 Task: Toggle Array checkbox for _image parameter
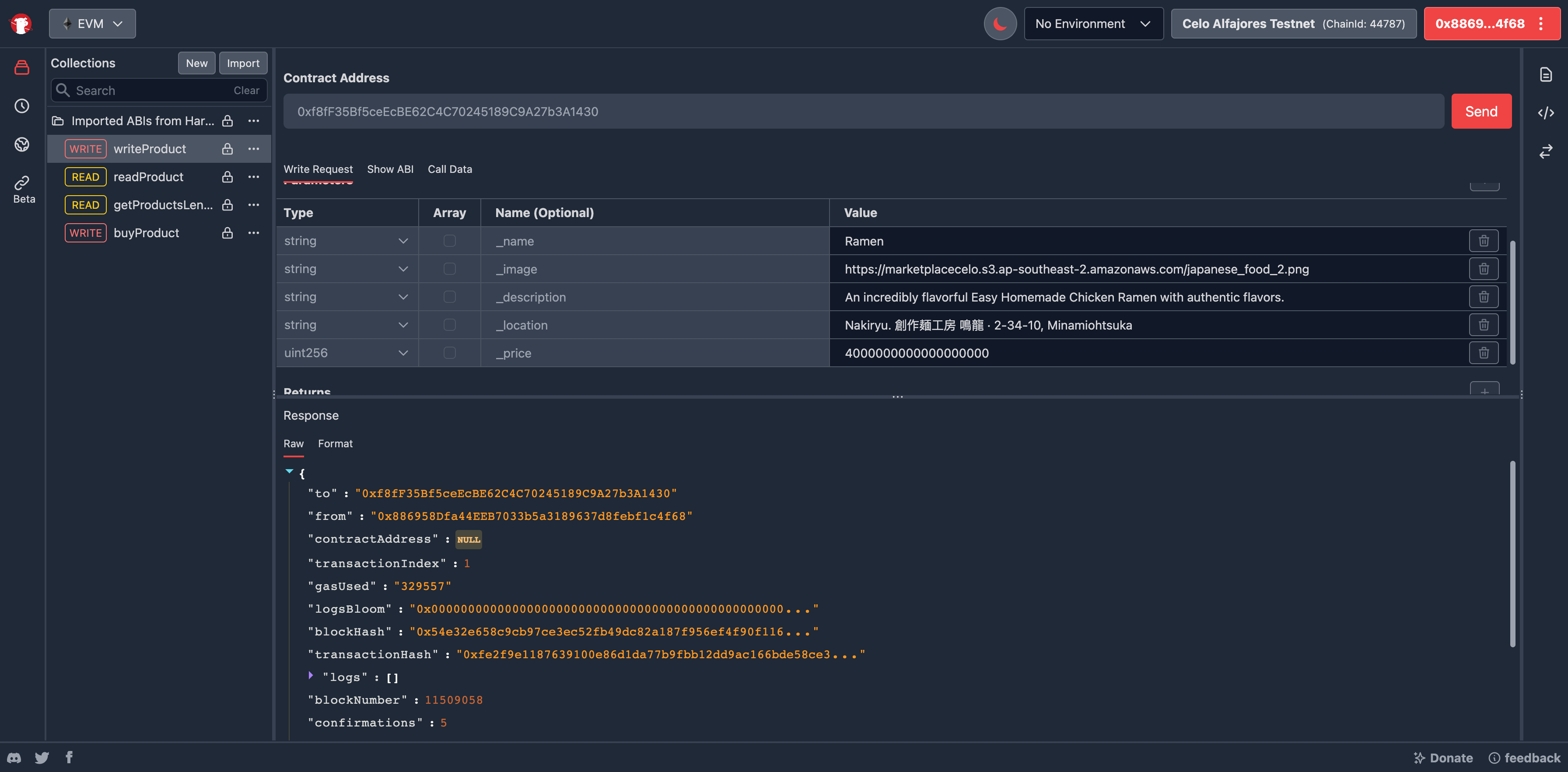point(450,268)
